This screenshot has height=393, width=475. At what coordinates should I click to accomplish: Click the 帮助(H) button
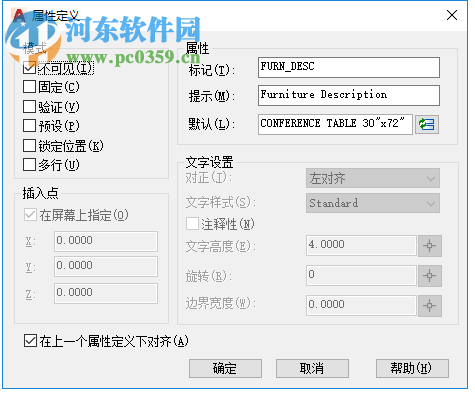pyautogui.click(x=412, y=368)
